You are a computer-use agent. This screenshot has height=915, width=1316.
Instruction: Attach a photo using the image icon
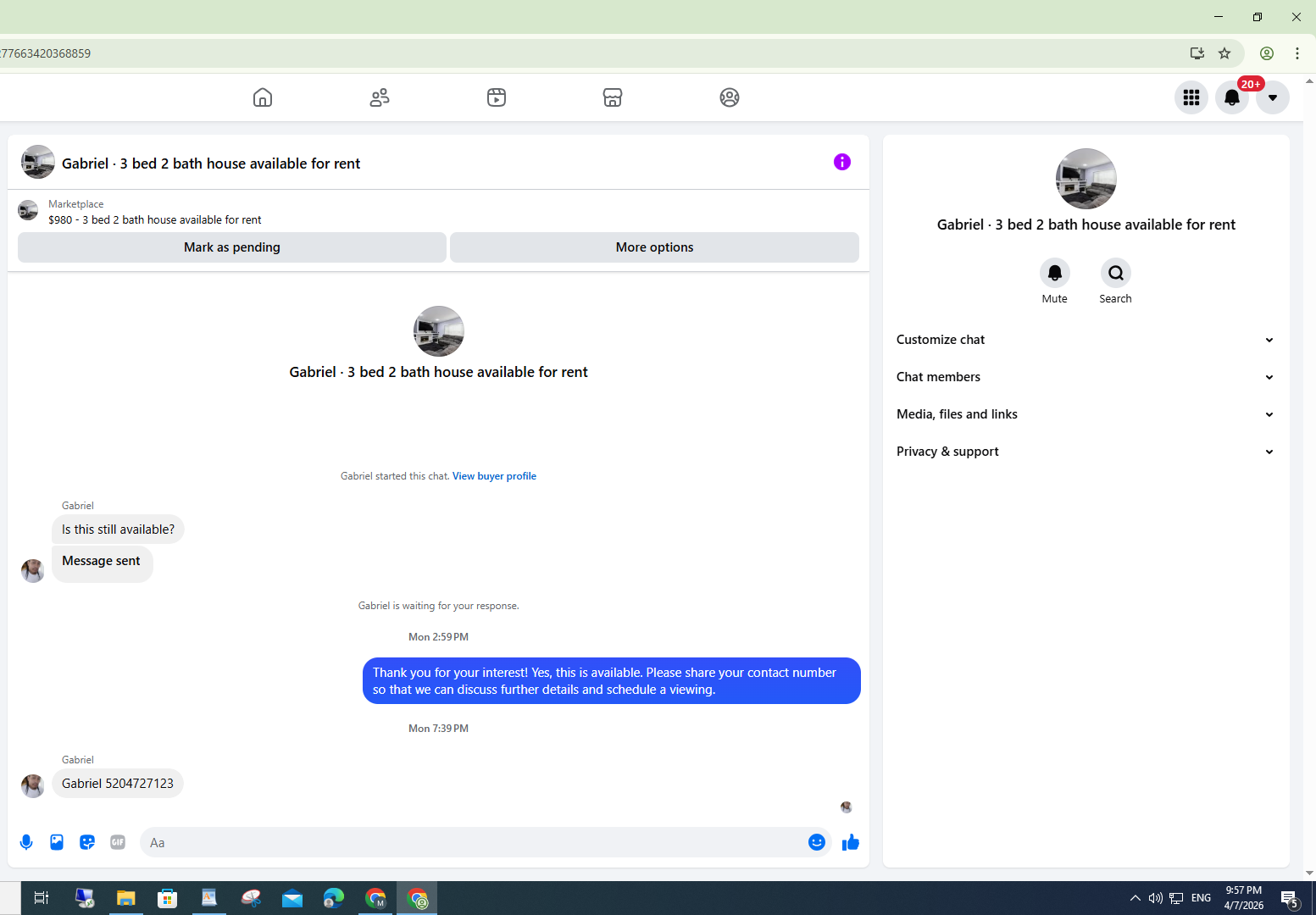(57, 842)
